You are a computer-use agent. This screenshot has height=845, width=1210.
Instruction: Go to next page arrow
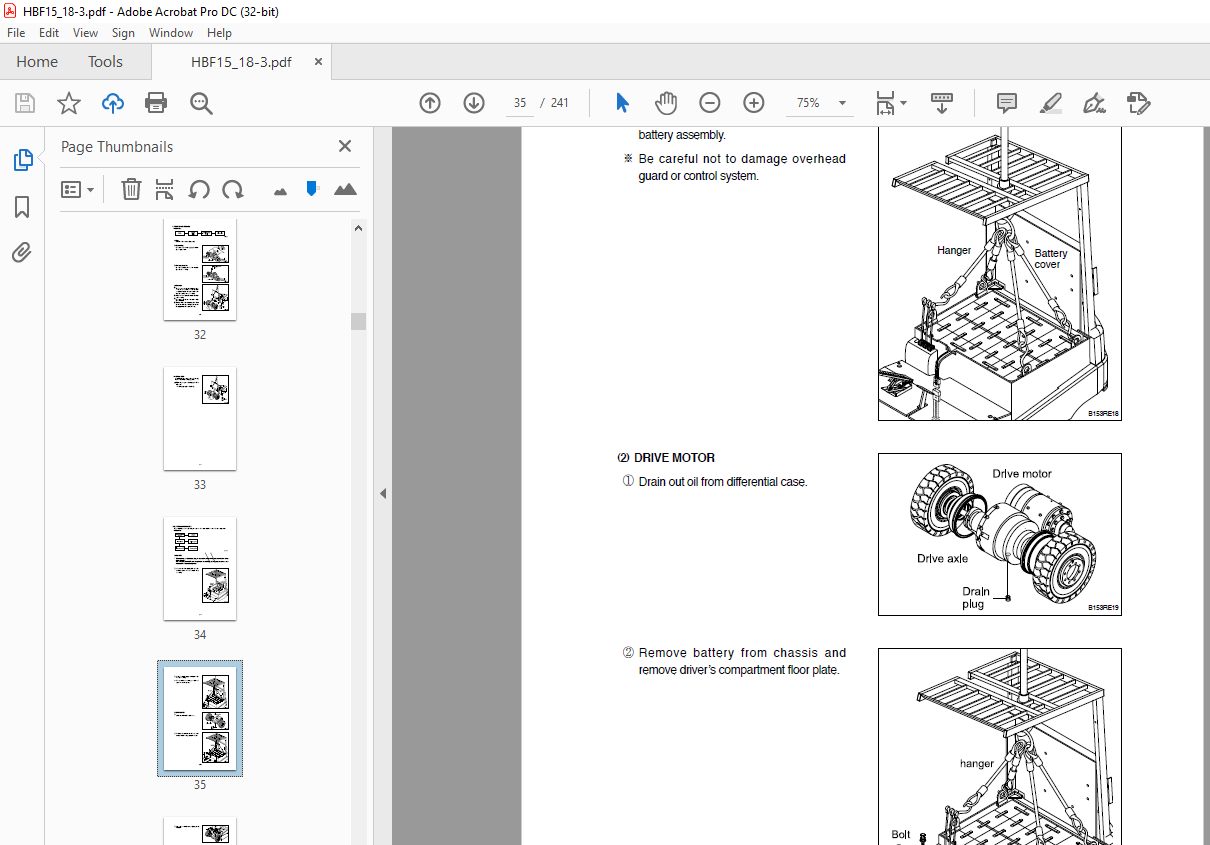(474, 103)
